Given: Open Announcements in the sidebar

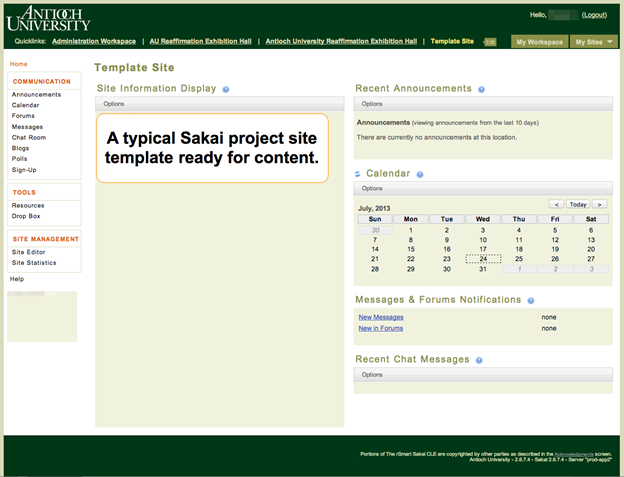Looking at the screenshot, I should click(36, 95).
